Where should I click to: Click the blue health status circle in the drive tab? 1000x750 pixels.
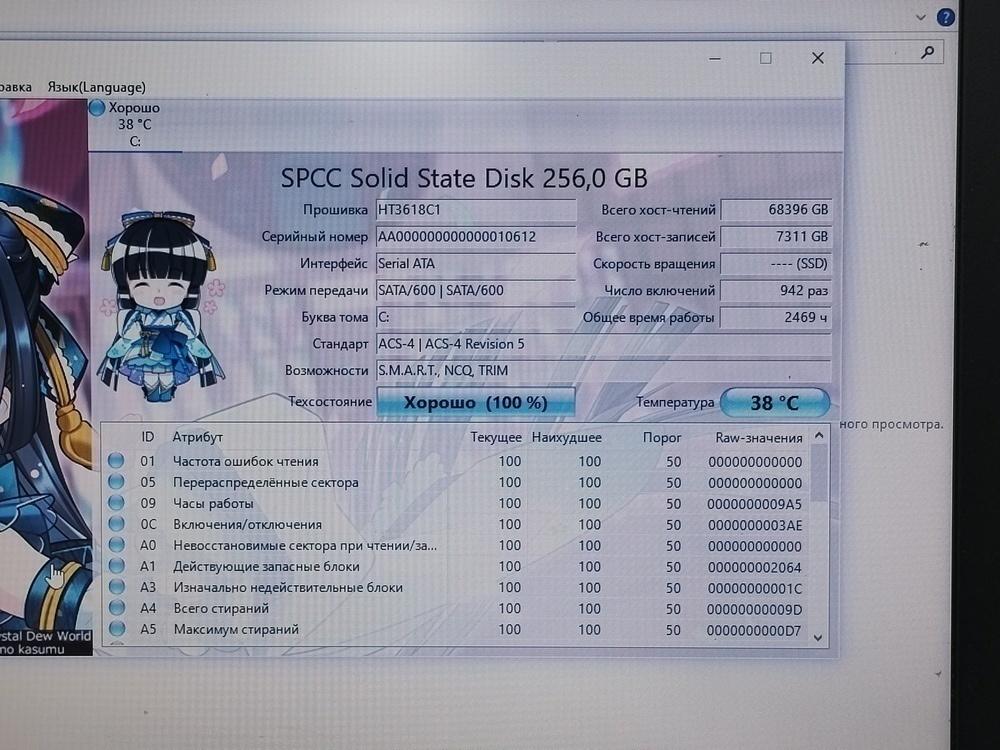tap(97, 108)
